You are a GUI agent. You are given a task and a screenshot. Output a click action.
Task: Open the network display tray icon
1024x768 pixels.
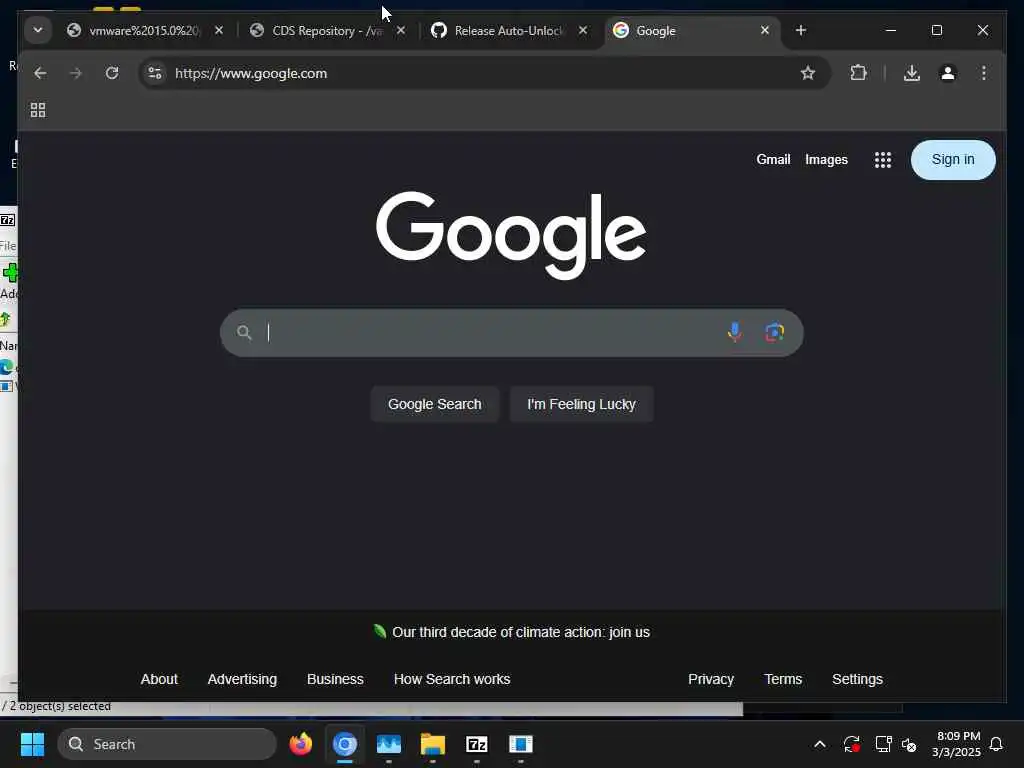tap(883, 744)
